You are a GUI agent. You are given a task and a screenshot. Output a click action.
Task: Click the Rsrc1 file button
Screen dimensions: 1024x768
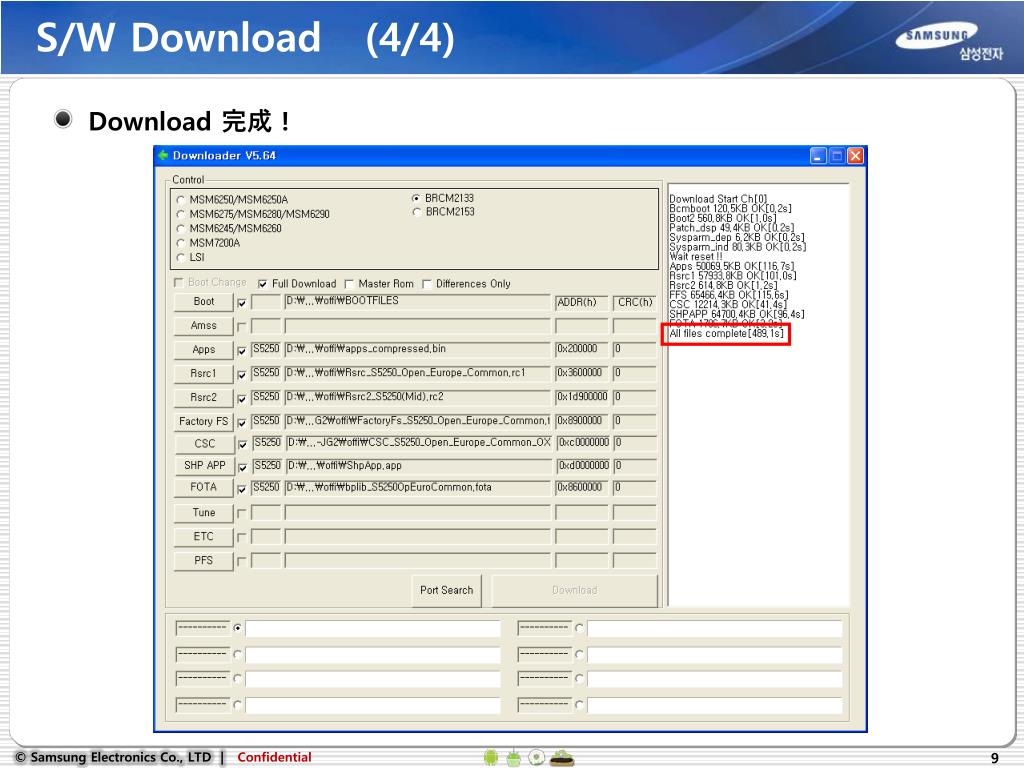tap(203, 374)
